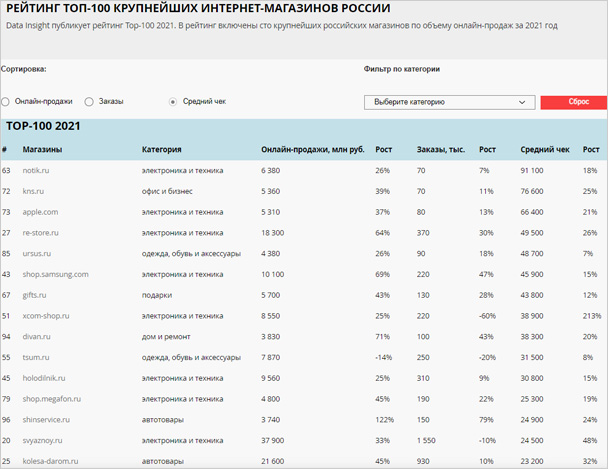This screenshot has height=469, width=608.
Task: Open the holodilnik.ru store link
Action: click(44, 378)
